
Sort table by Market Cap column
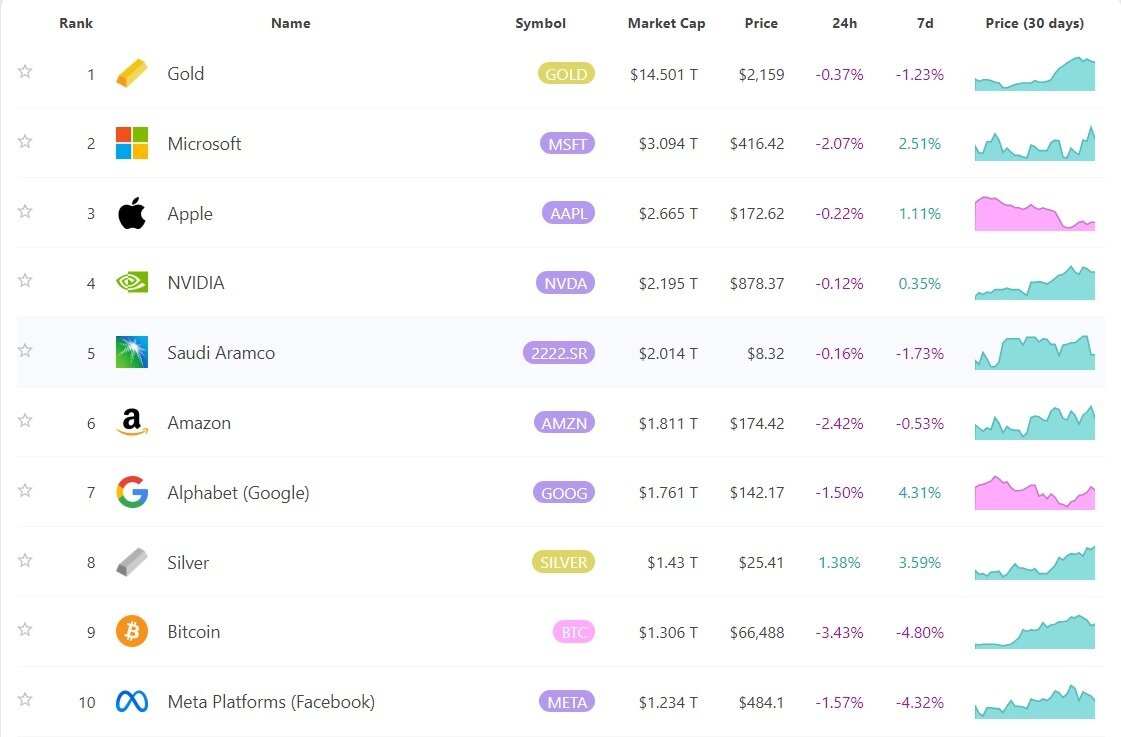click(666, 23)
